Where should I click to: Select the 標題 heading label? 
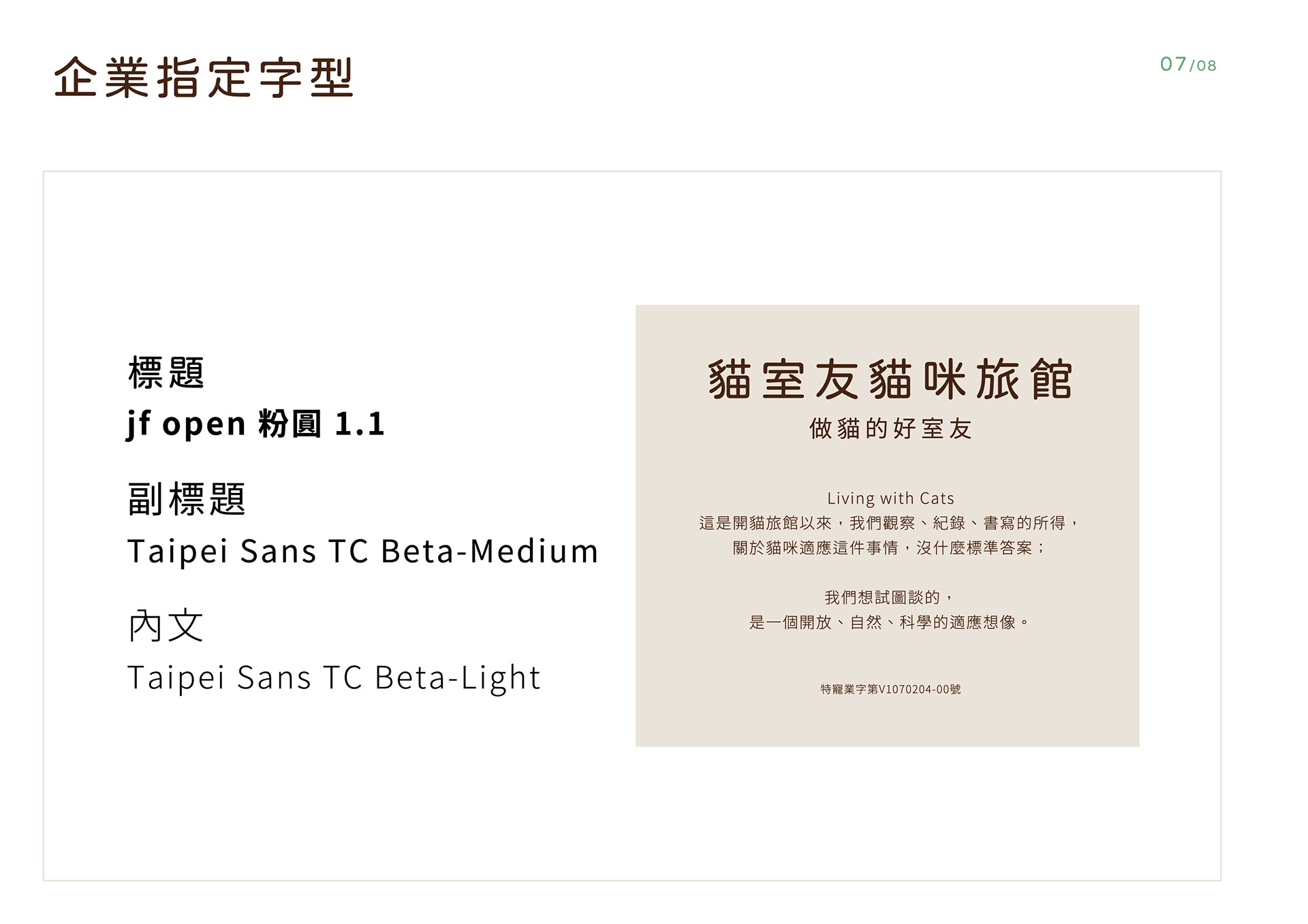[166, 373]
